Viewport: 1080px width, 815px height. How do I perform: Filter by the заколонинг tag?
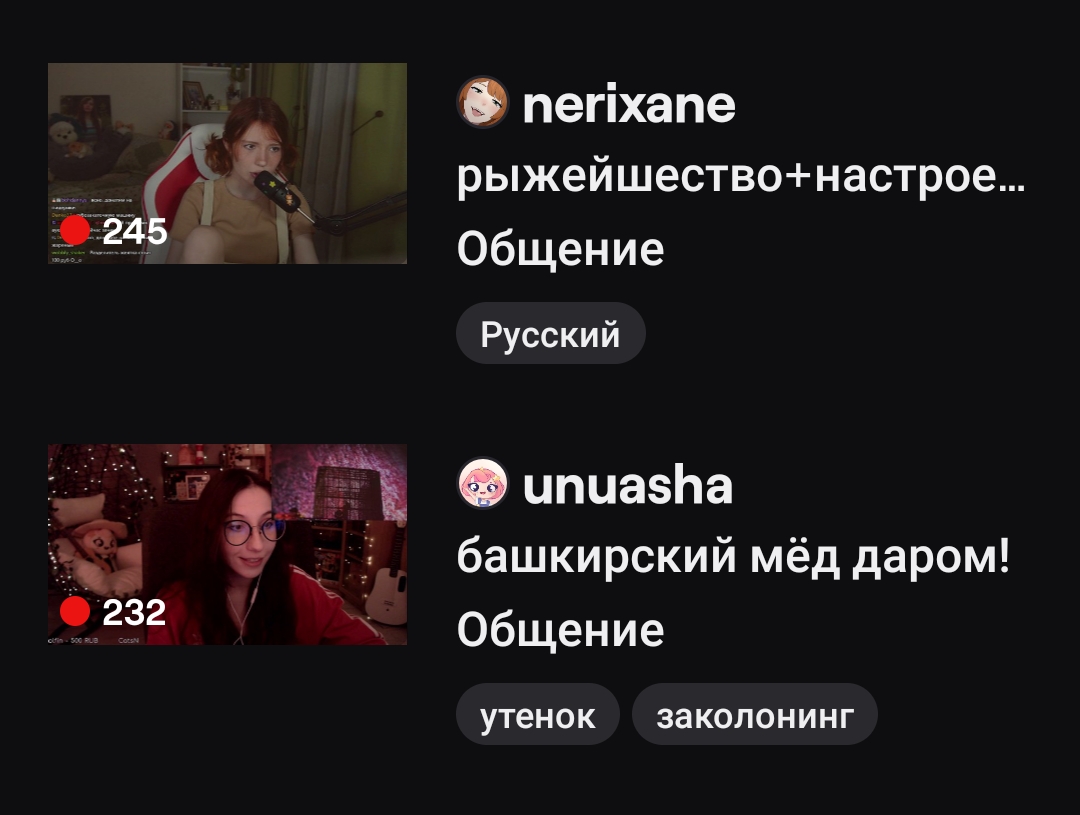click(x=754, y=714)
